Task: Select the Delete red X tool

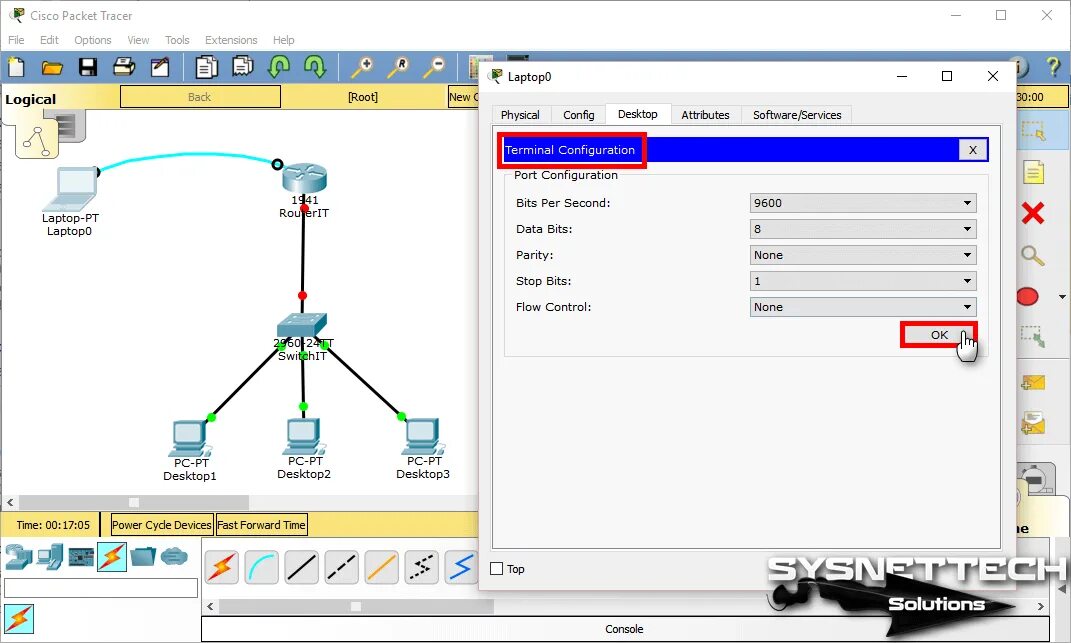Action: [1033, 213]
